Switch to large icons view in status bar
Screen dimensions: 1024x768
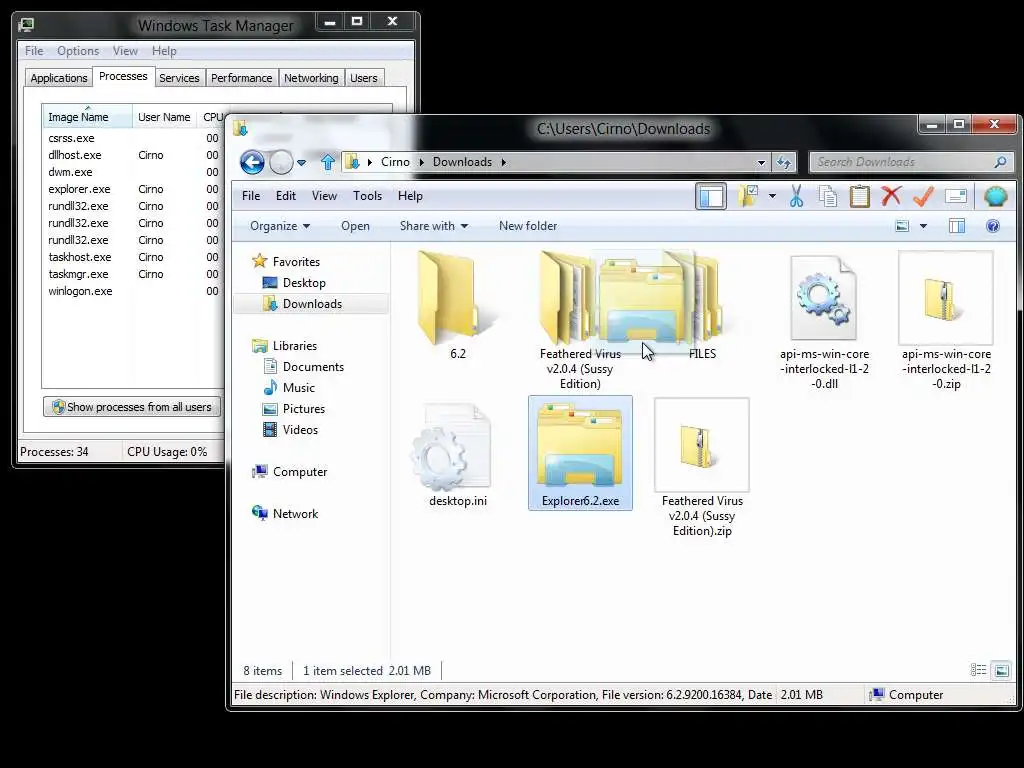pos(1001,670)
